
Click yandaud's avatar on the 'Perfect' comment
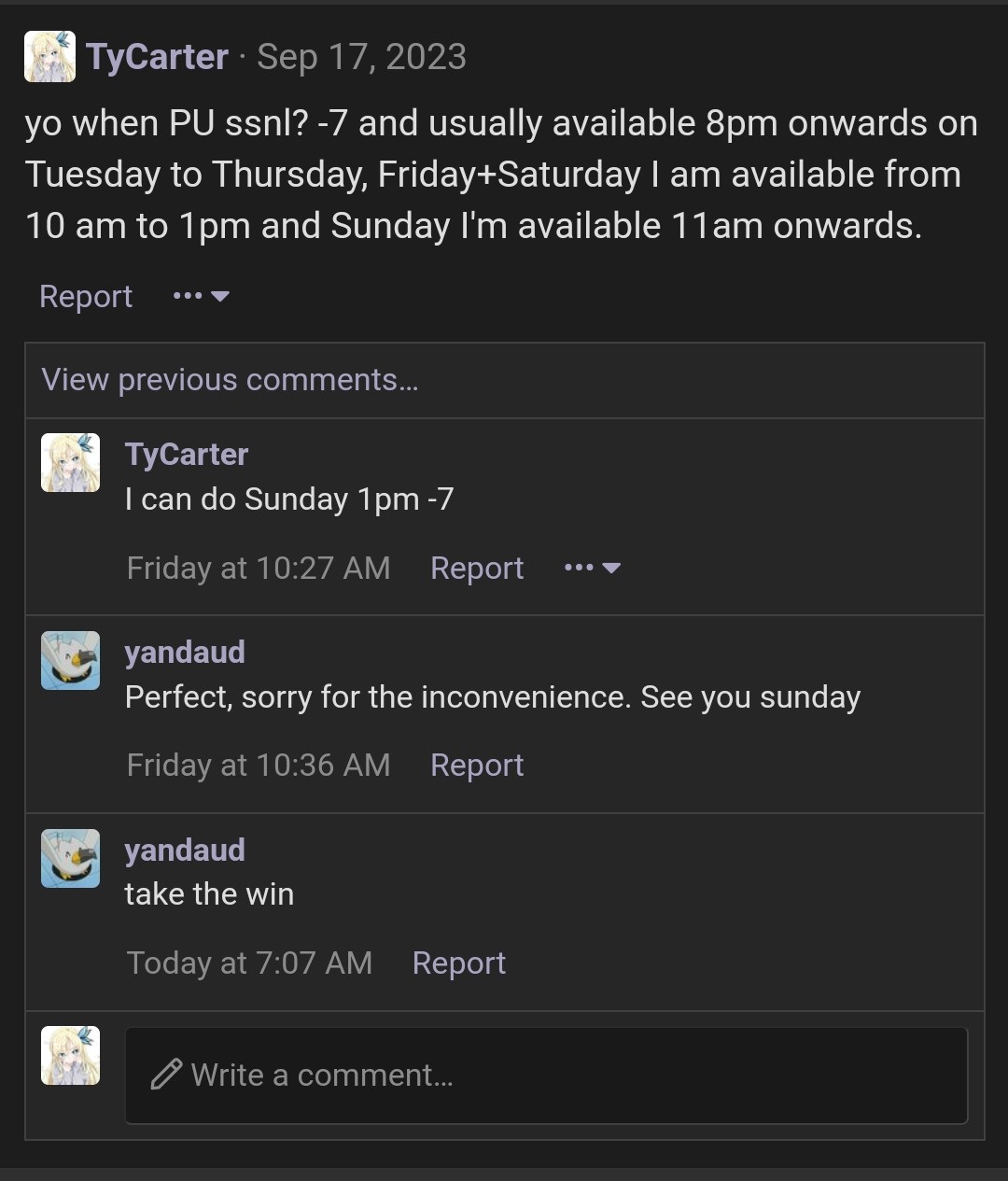[70, 659]
